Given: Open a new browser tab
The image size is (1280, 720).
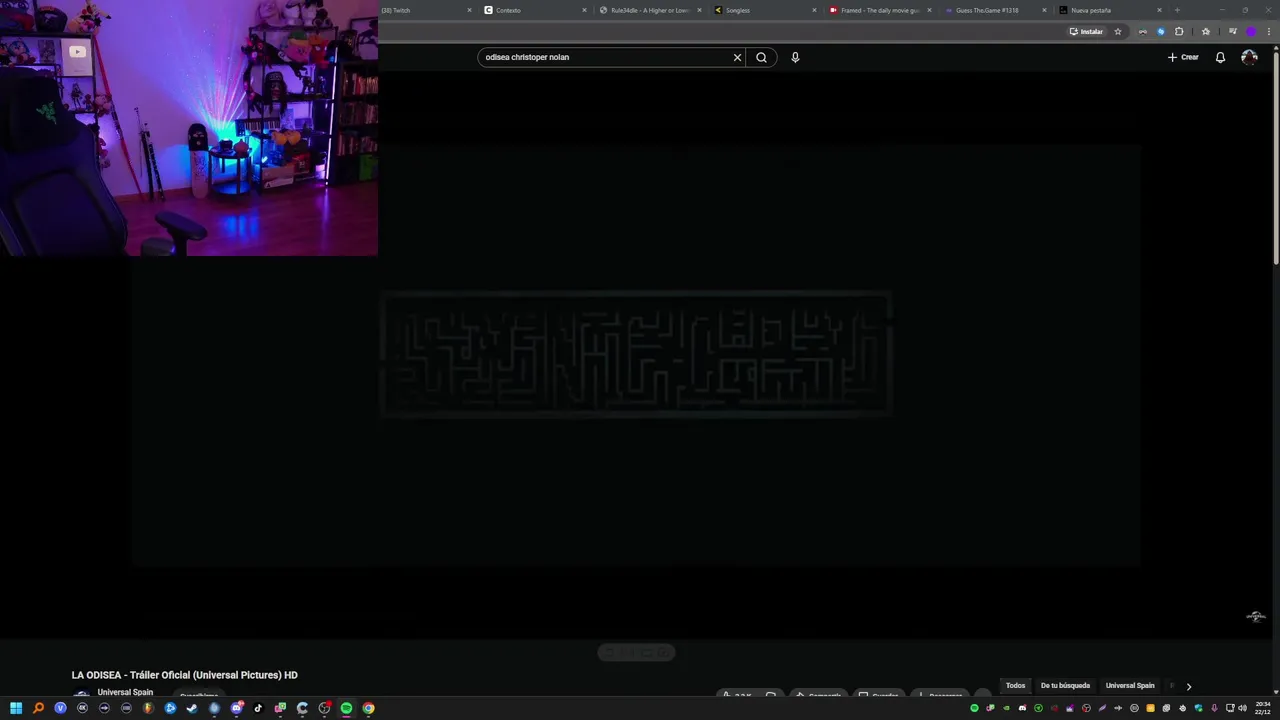Looking at the screenshot, I should (x=1177, y=10).
